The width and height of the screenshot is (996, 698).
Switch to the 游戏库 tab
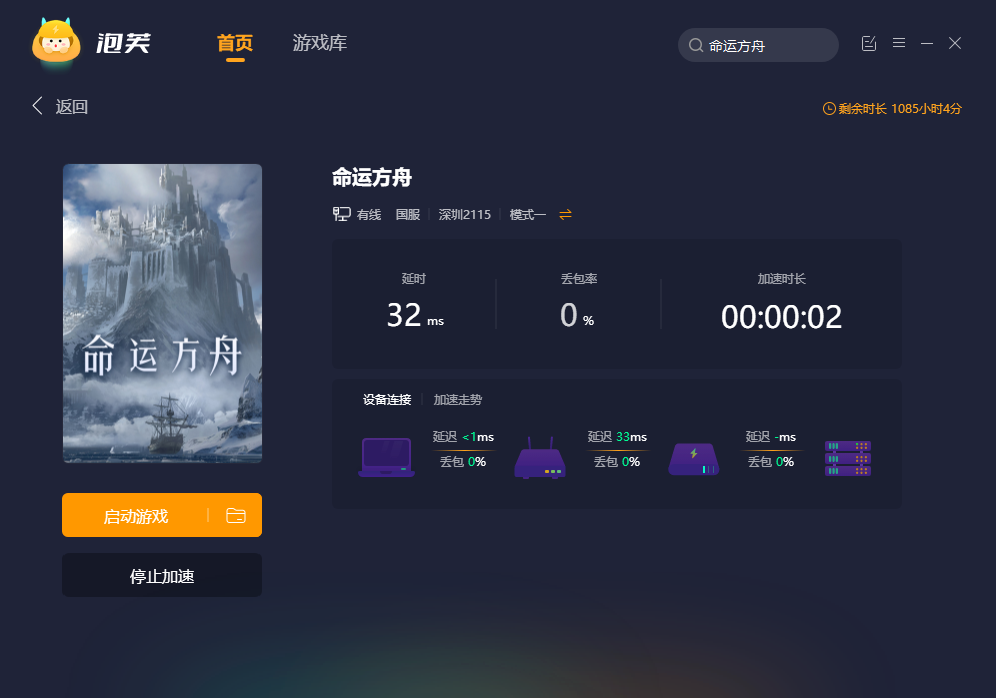320,43
